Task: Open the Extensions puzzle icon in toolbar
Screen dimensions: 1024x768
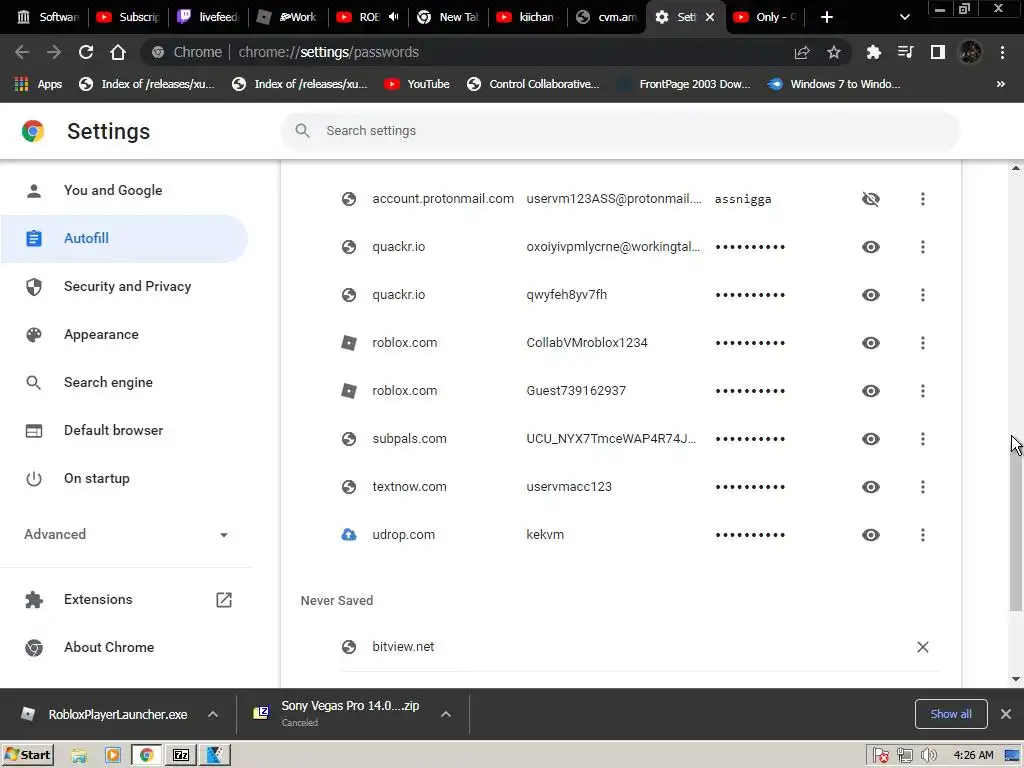Action: 873,52
